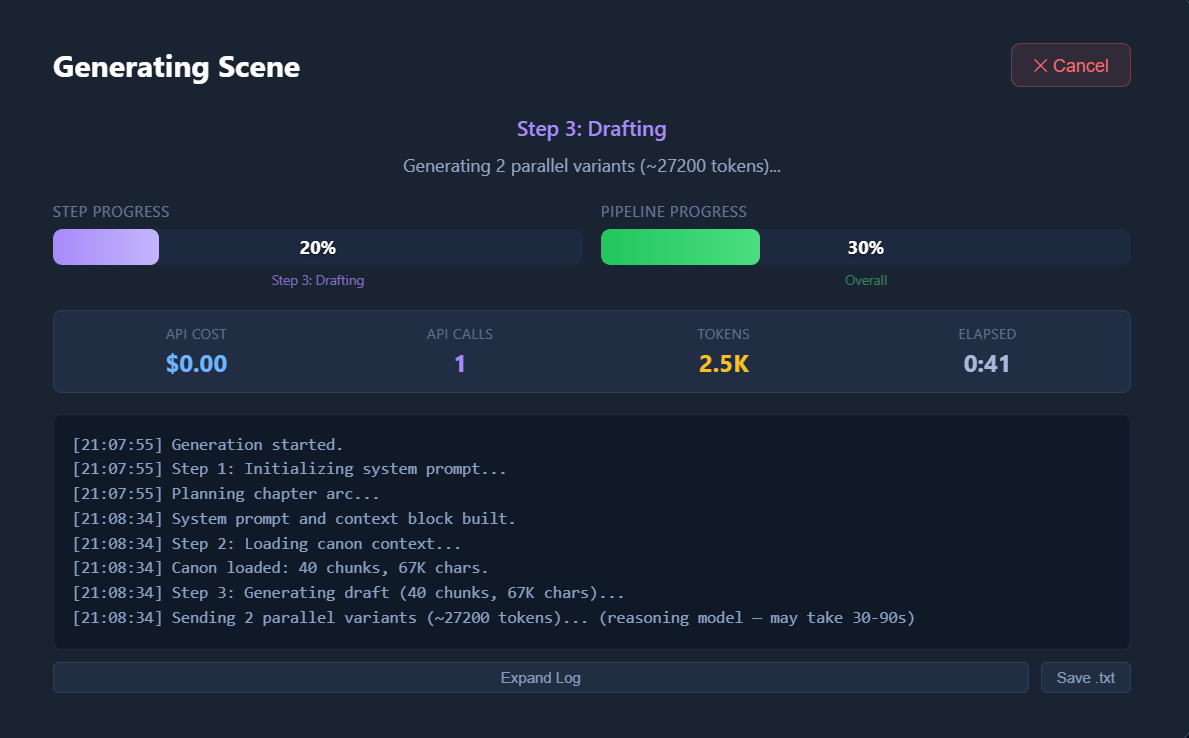Click the TOKENS label
1189x738 pixels.
point(723,334)
